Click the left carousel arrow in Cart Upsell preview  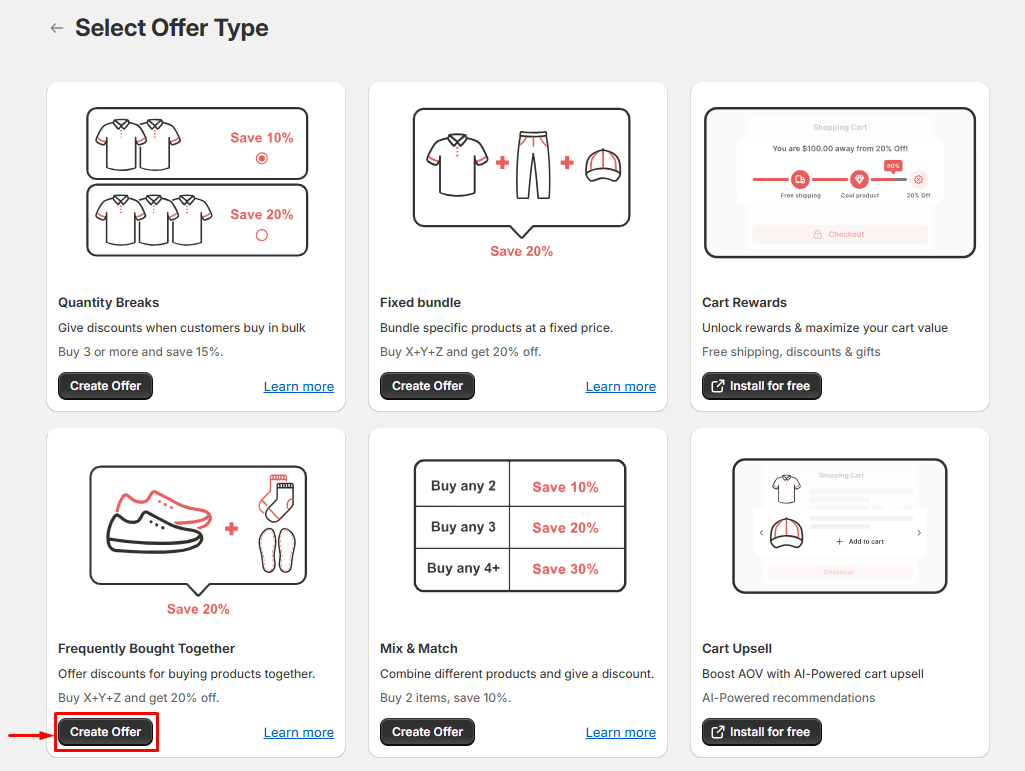[x=762, y=533]
